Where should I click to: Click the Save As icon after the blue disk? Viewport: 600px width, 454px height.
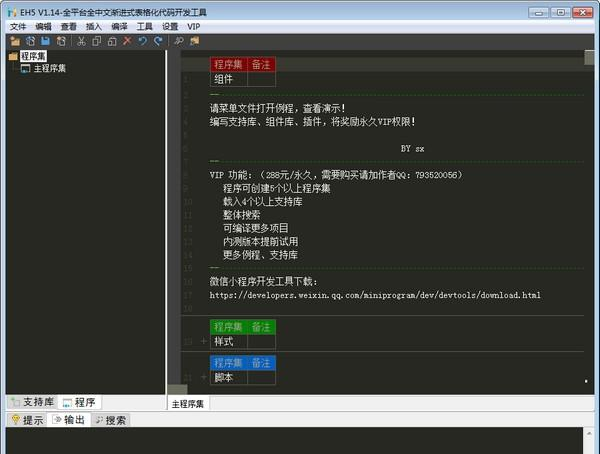coord(61,41)
